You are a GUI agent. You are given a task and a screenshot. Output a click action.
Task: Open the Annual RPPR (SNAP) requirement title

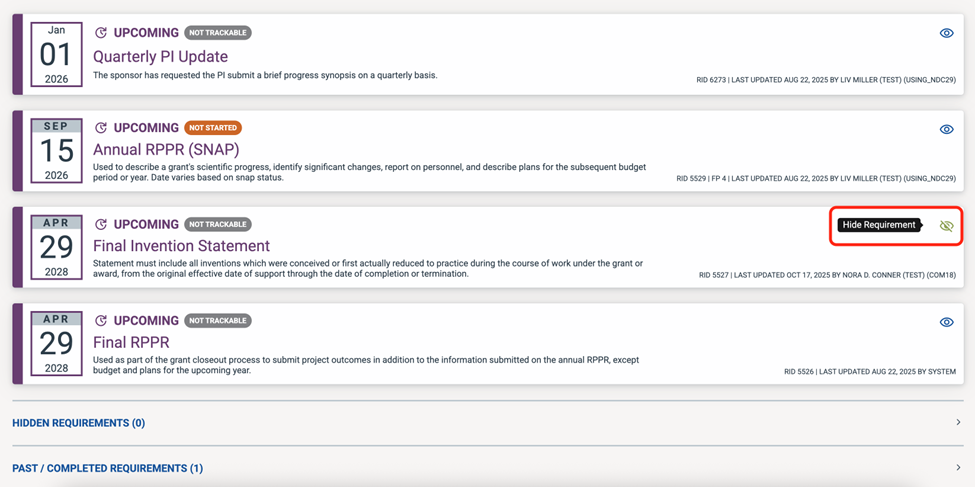(166, 150)
